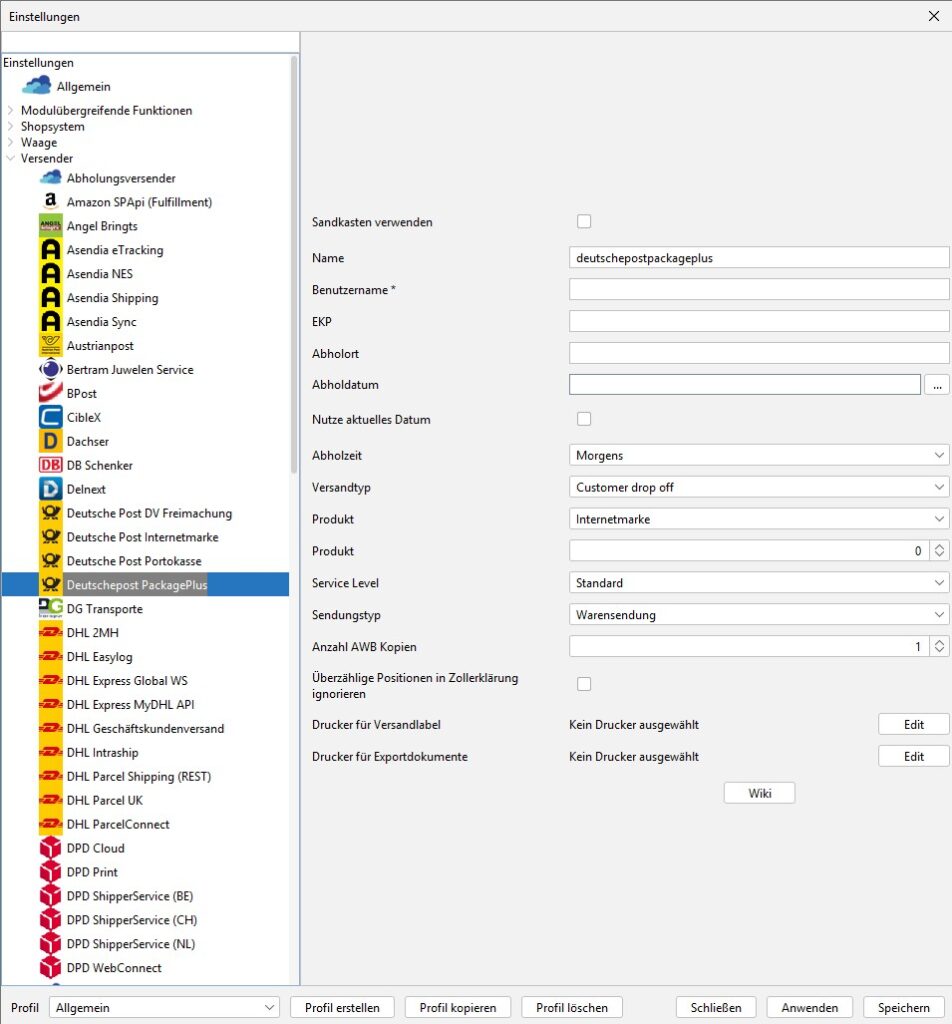Select Deutsche Post Internetmarke in the tree
The image size is (952, 1024).
[142, 537]
